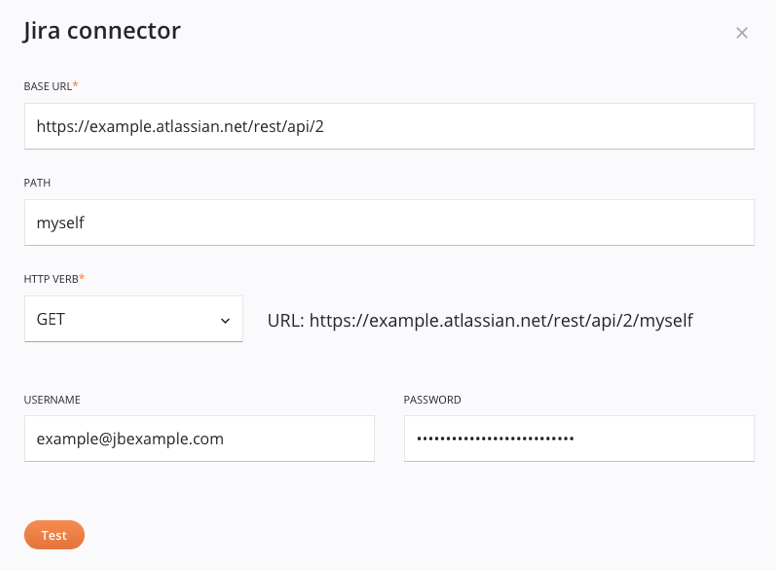
Task: Click the USERNAME field label
Action: tap(52, 400)
